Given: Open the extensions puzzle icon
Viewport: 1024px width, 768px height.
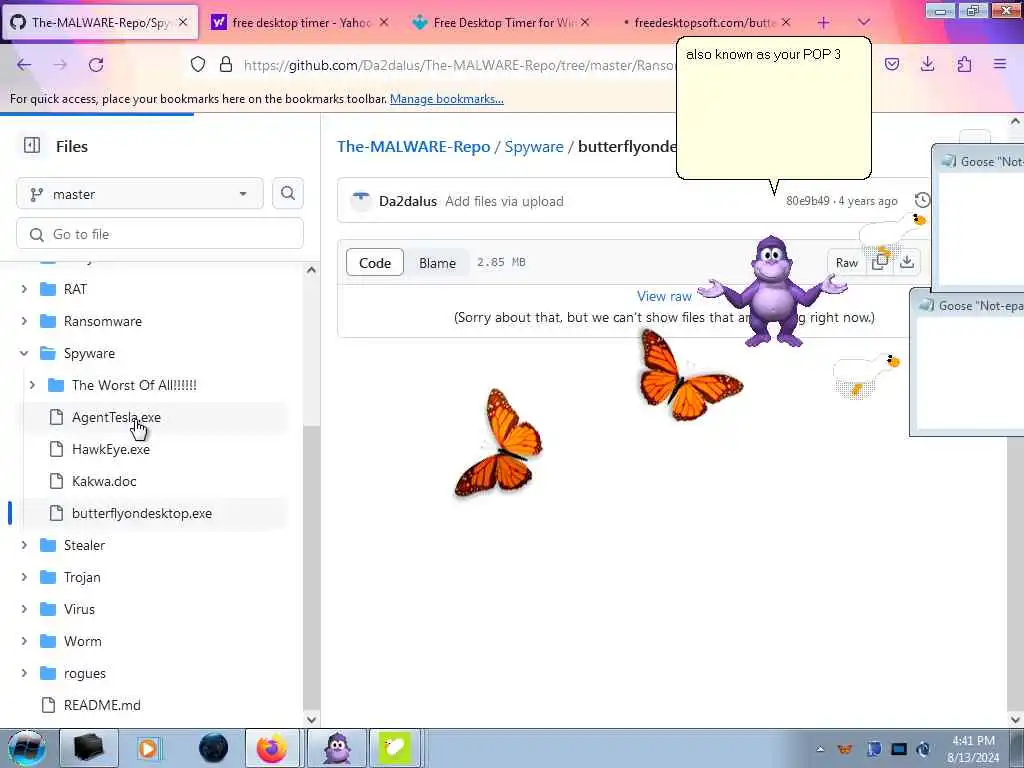Looking at the screenshot, I should point(964,64).
